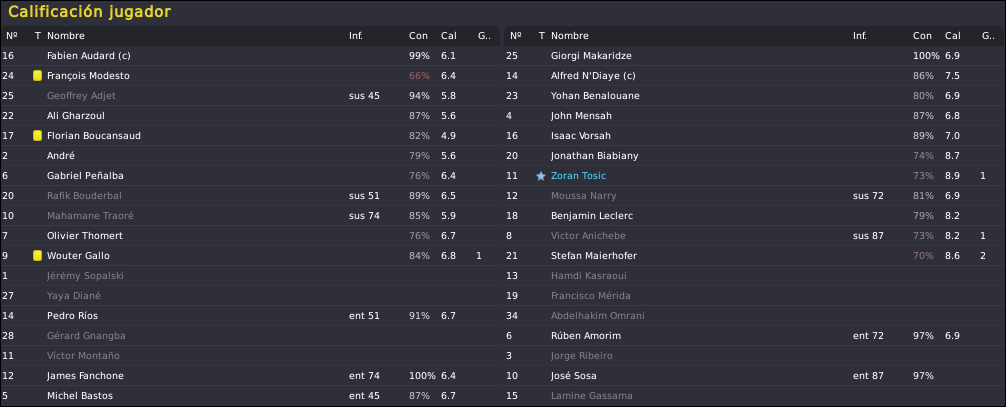
Task: Sort left table by Con column
Action: 418,36
